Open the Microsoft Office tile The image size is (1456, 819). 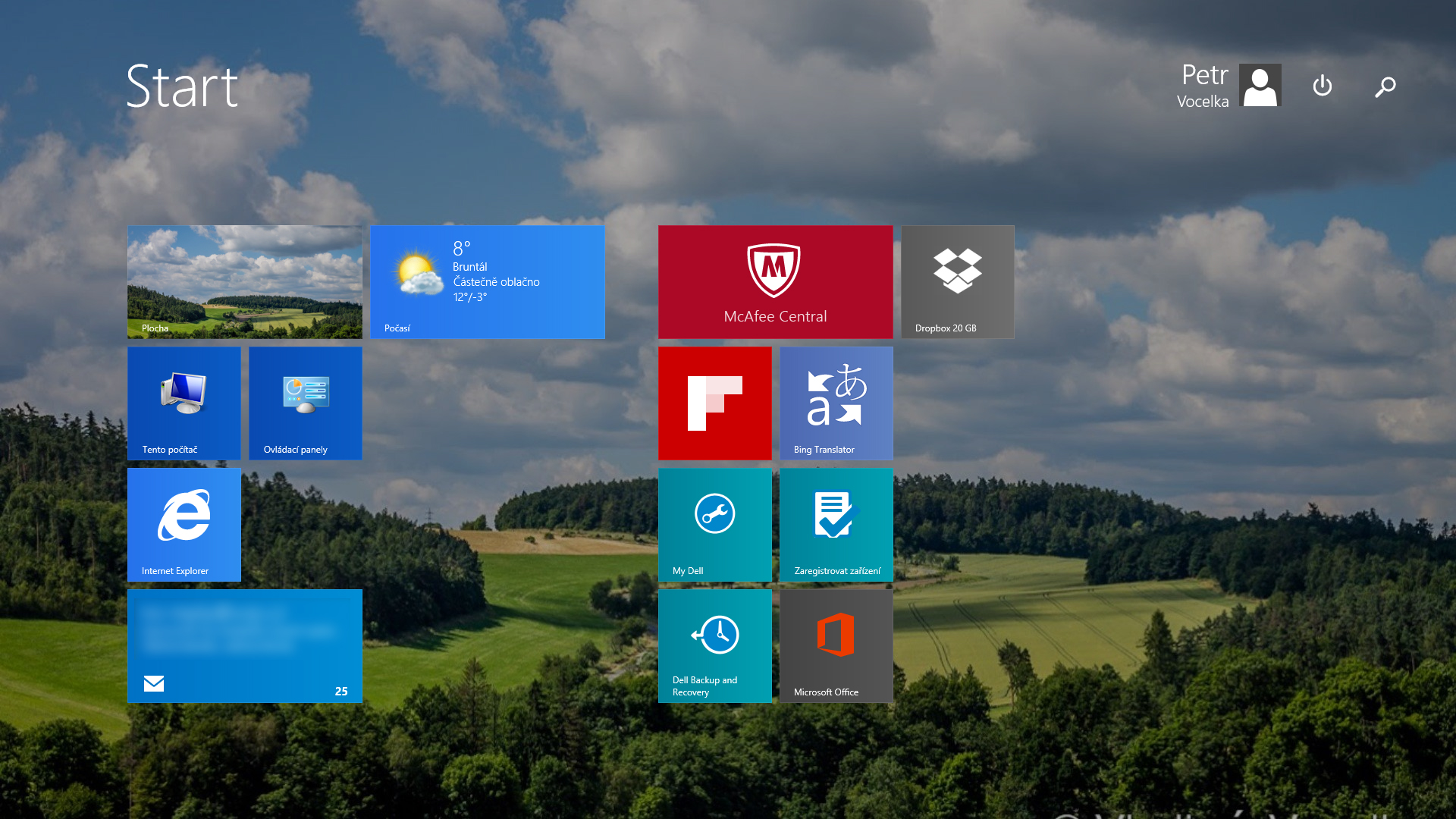point(836,645)
